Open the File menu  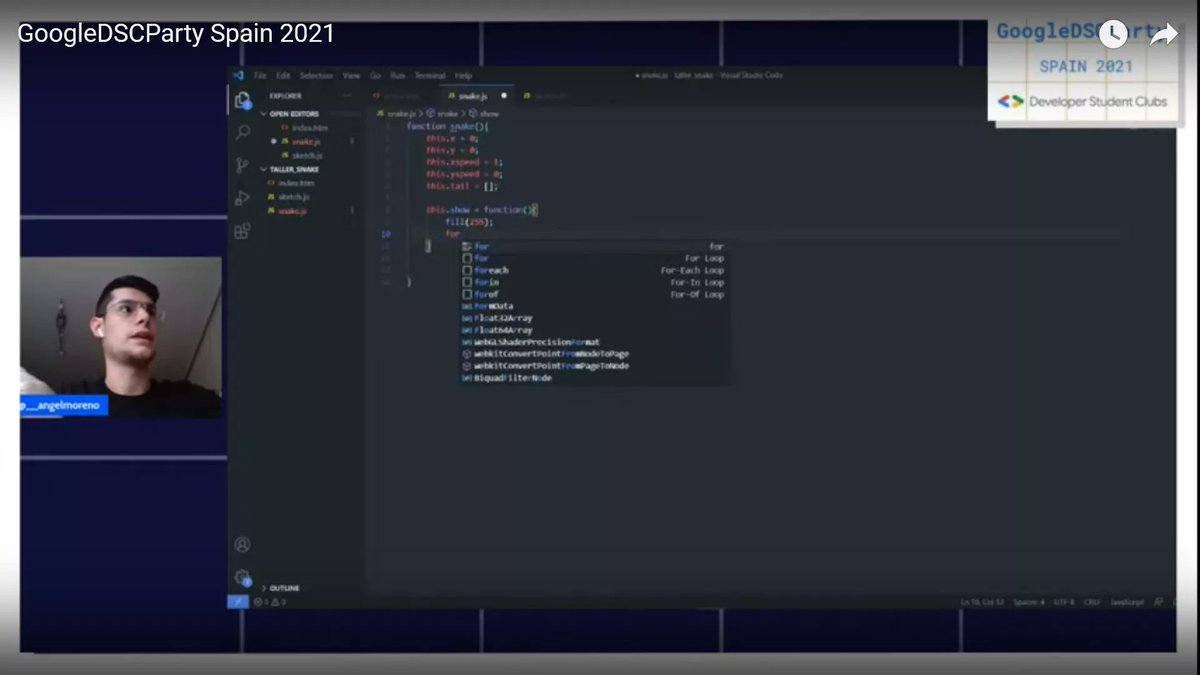[x=260, y=76]
